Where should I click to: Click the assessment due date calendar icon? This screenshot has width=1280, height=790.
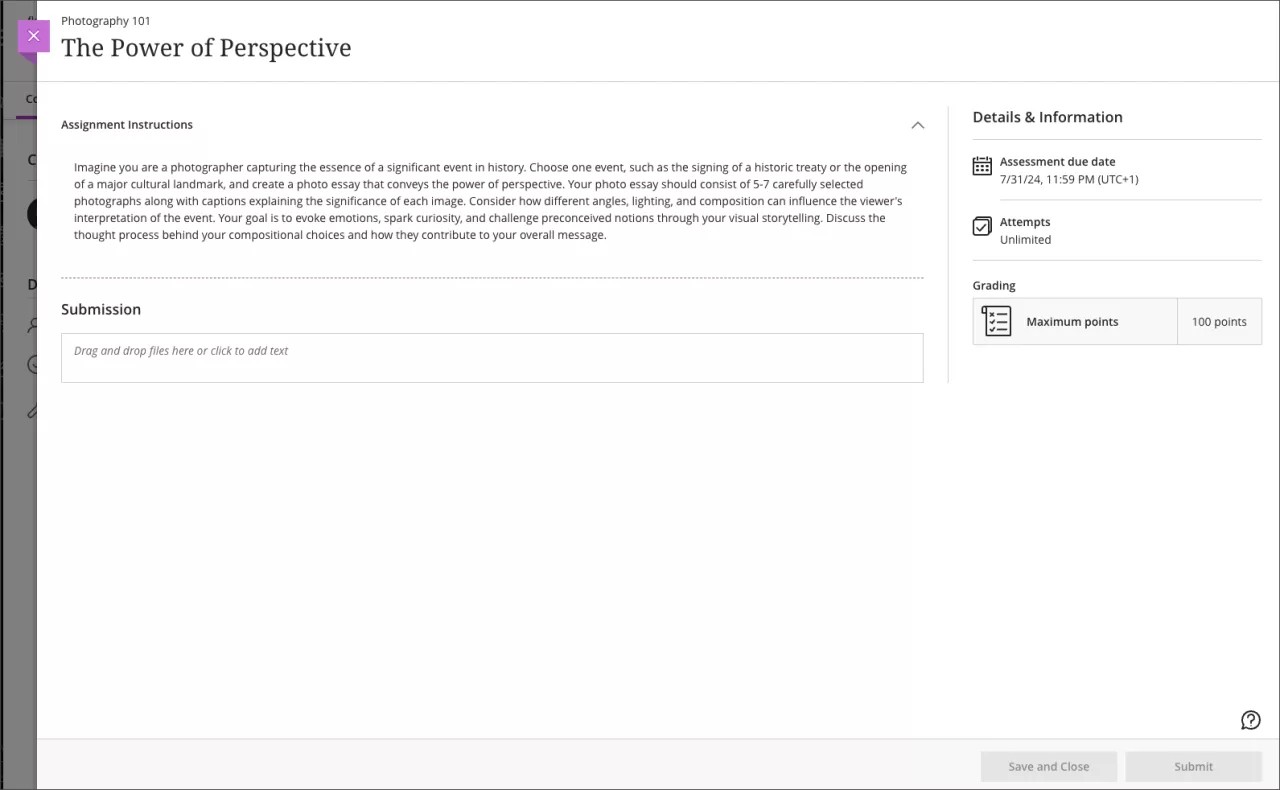click(x=982, y=168)
